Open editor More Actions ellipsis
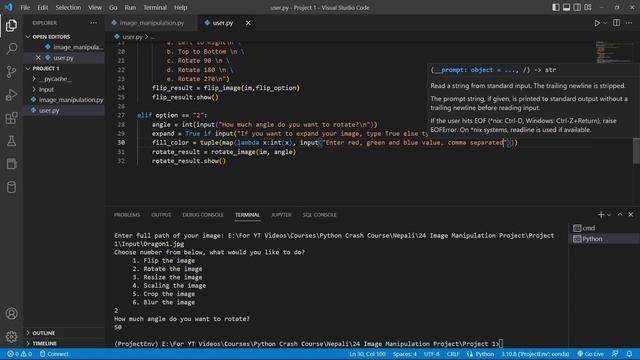Viewport: 640px width, 360px height. pos(629,23)
